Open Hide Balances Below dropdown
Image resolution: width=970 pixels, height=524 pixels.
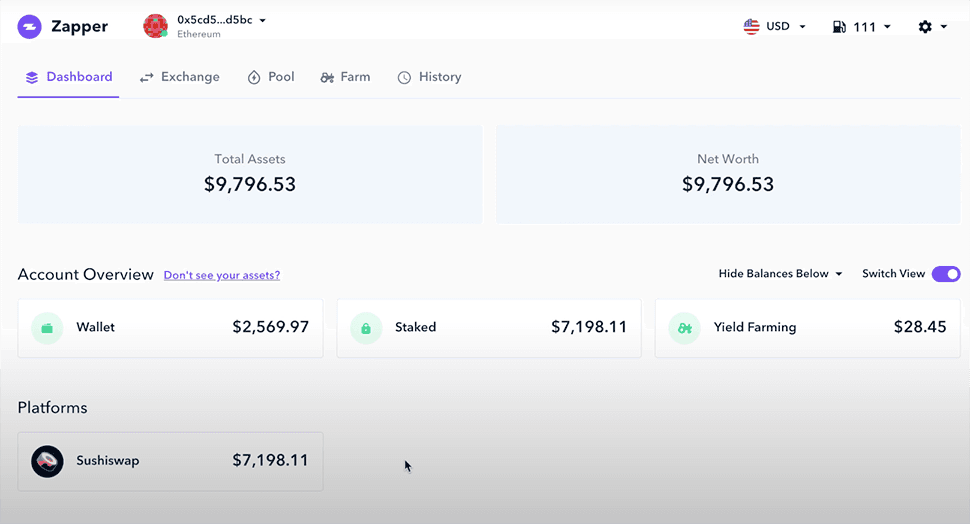780,274
